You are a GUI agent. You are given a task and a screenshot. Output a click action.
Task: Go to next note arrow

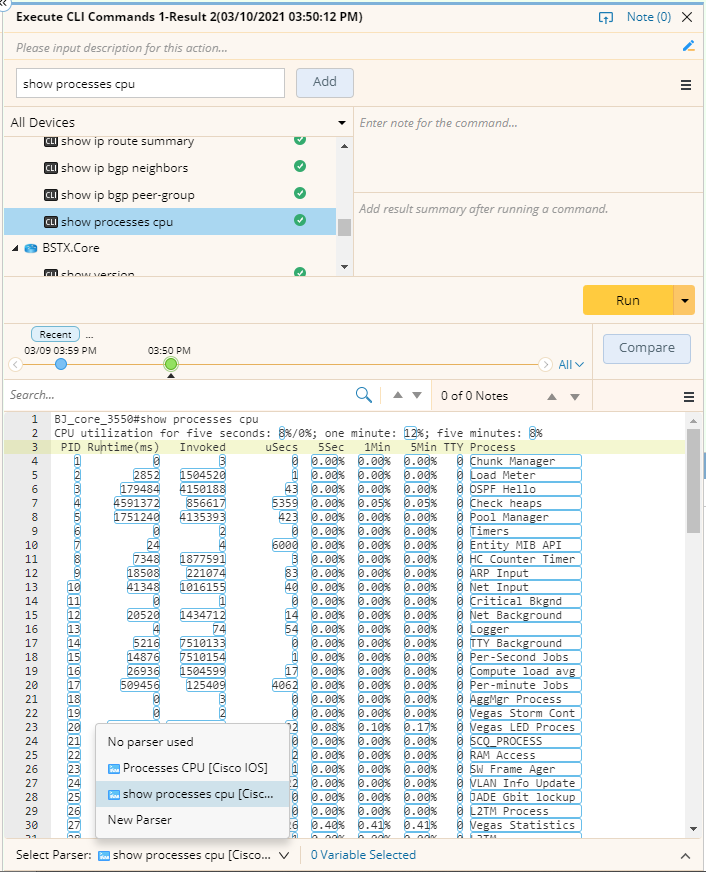pos(575,397)
